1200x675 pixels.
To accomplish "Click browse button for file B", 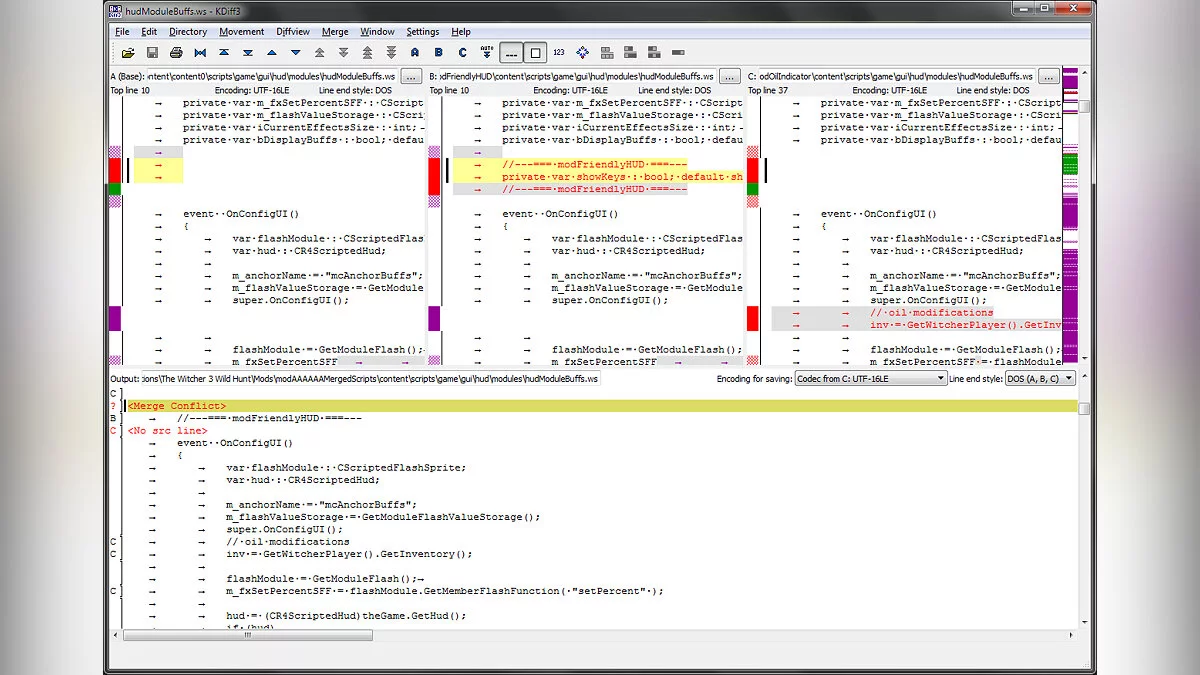I will click(x=730, y=76).
